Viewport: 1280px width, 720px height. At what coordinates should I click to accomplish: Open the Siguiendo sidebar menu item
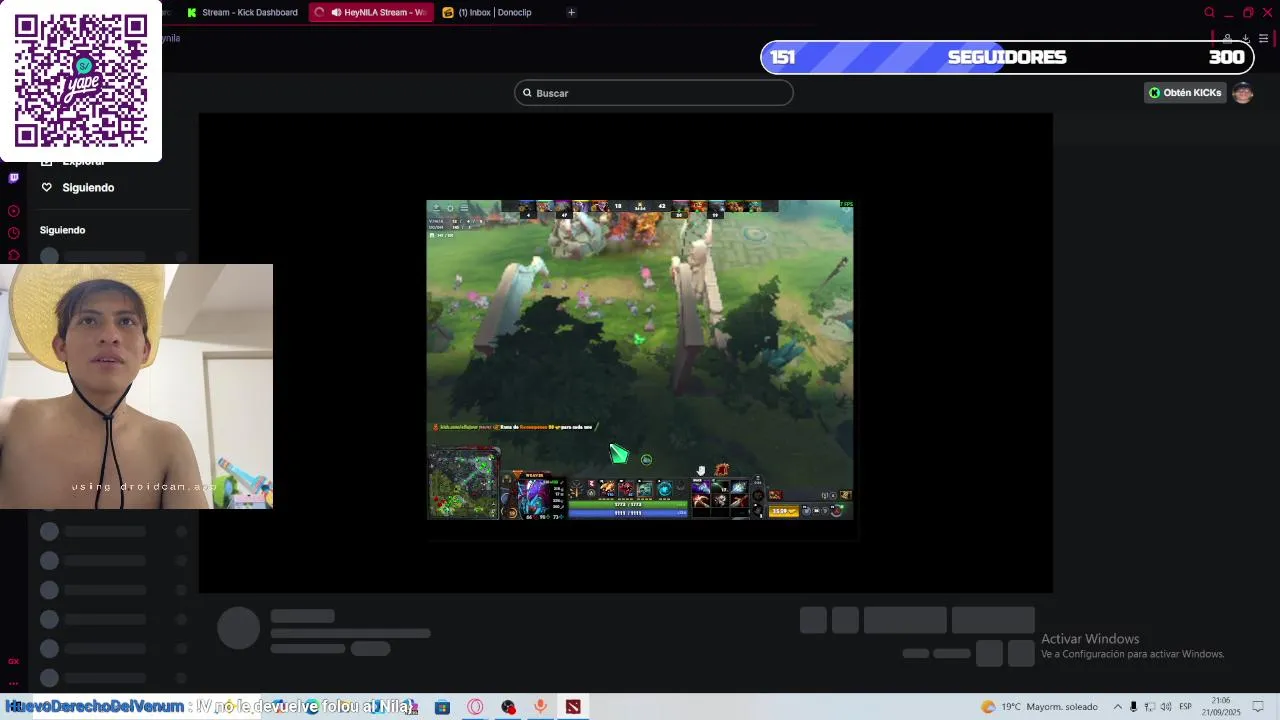click(88, 187)
